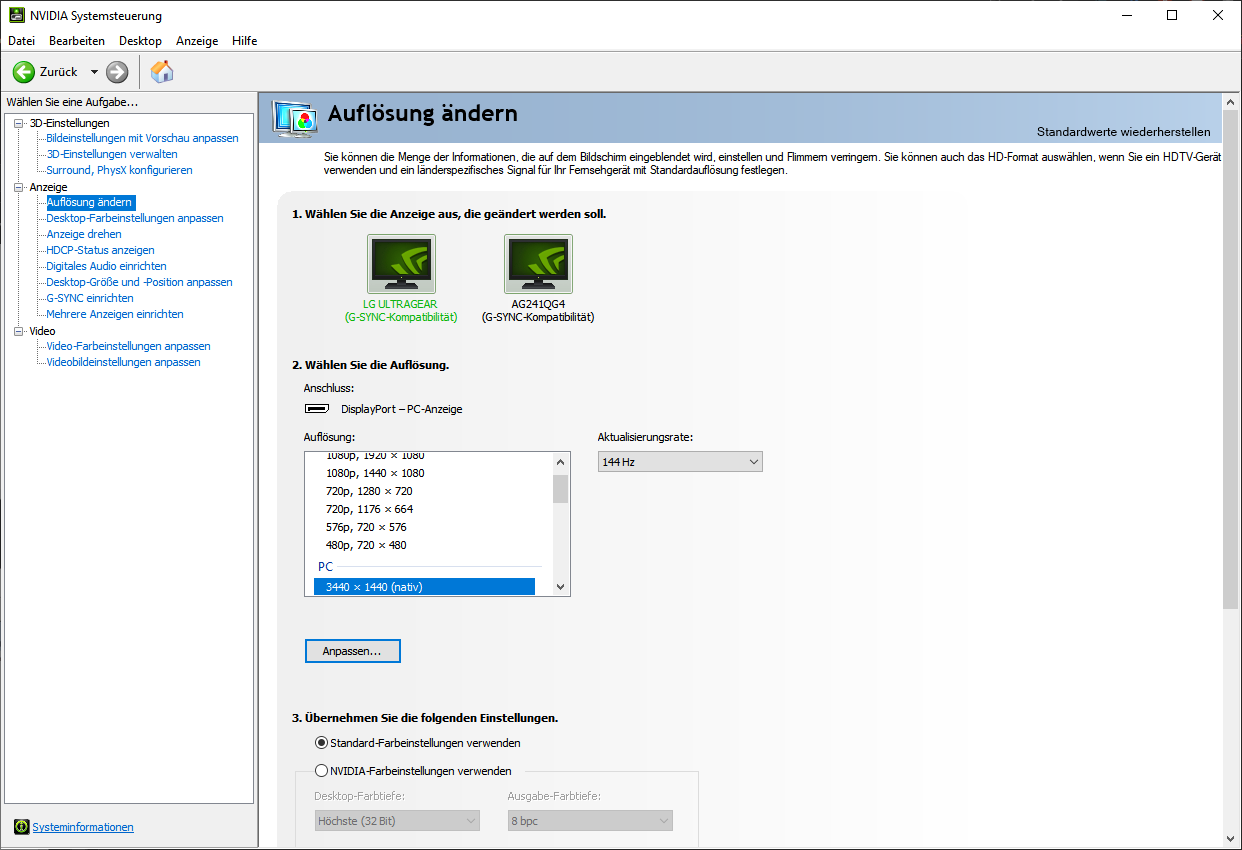Select Auflösung ändern in the tree

click(89, 202)
